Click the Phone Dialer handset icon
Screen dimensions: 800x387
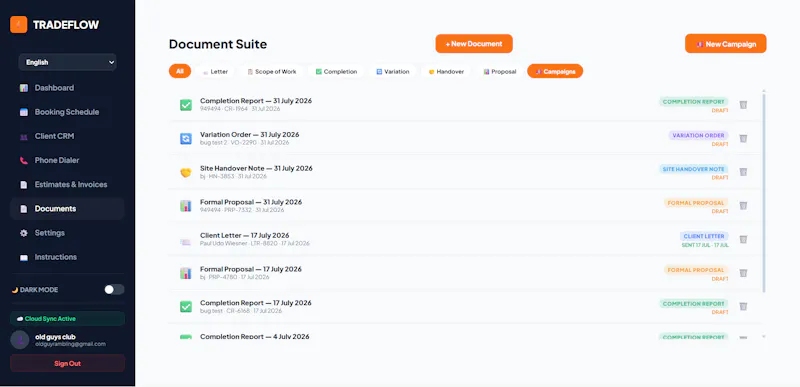23,161
